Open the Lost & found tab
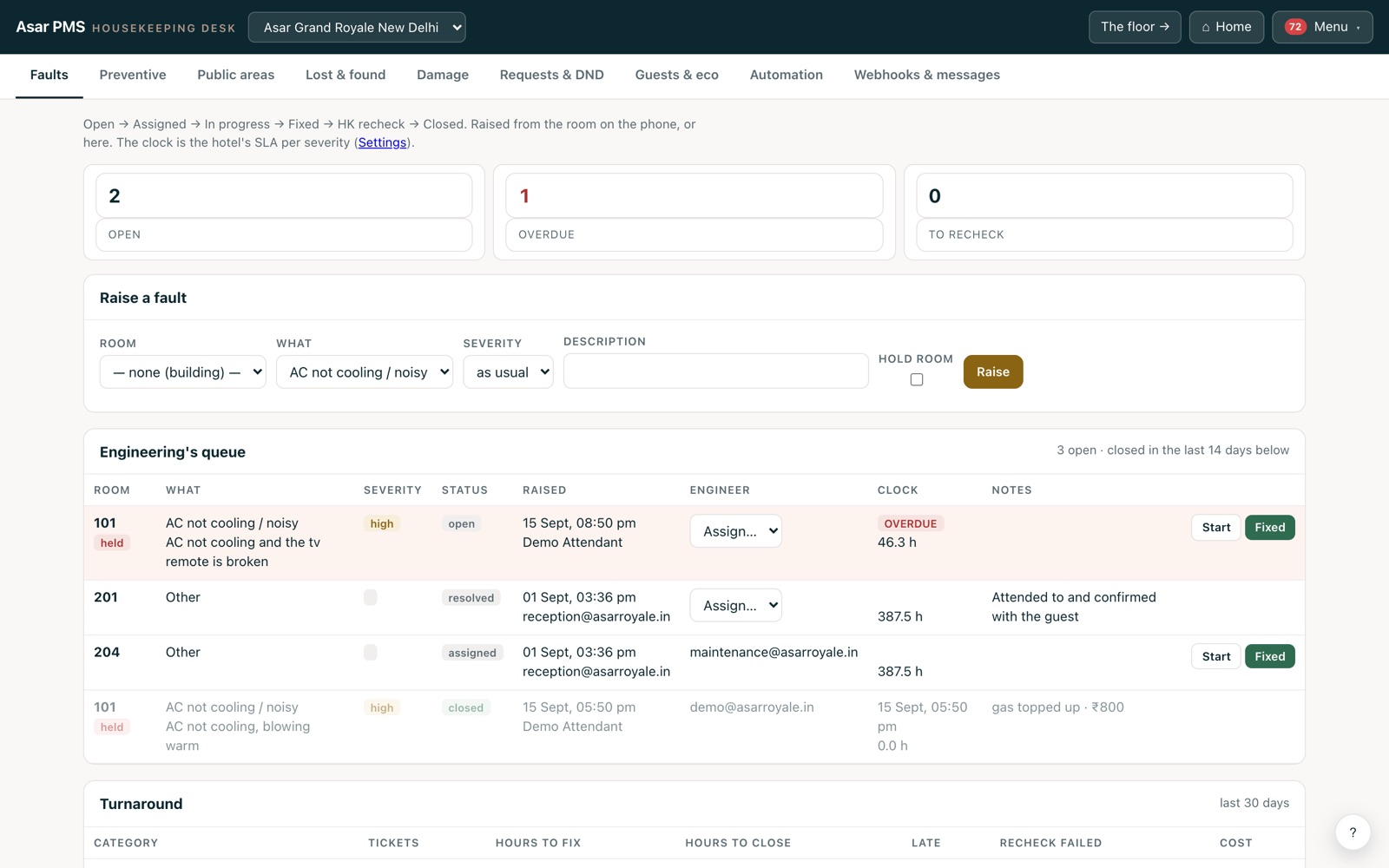 point(346,75)
